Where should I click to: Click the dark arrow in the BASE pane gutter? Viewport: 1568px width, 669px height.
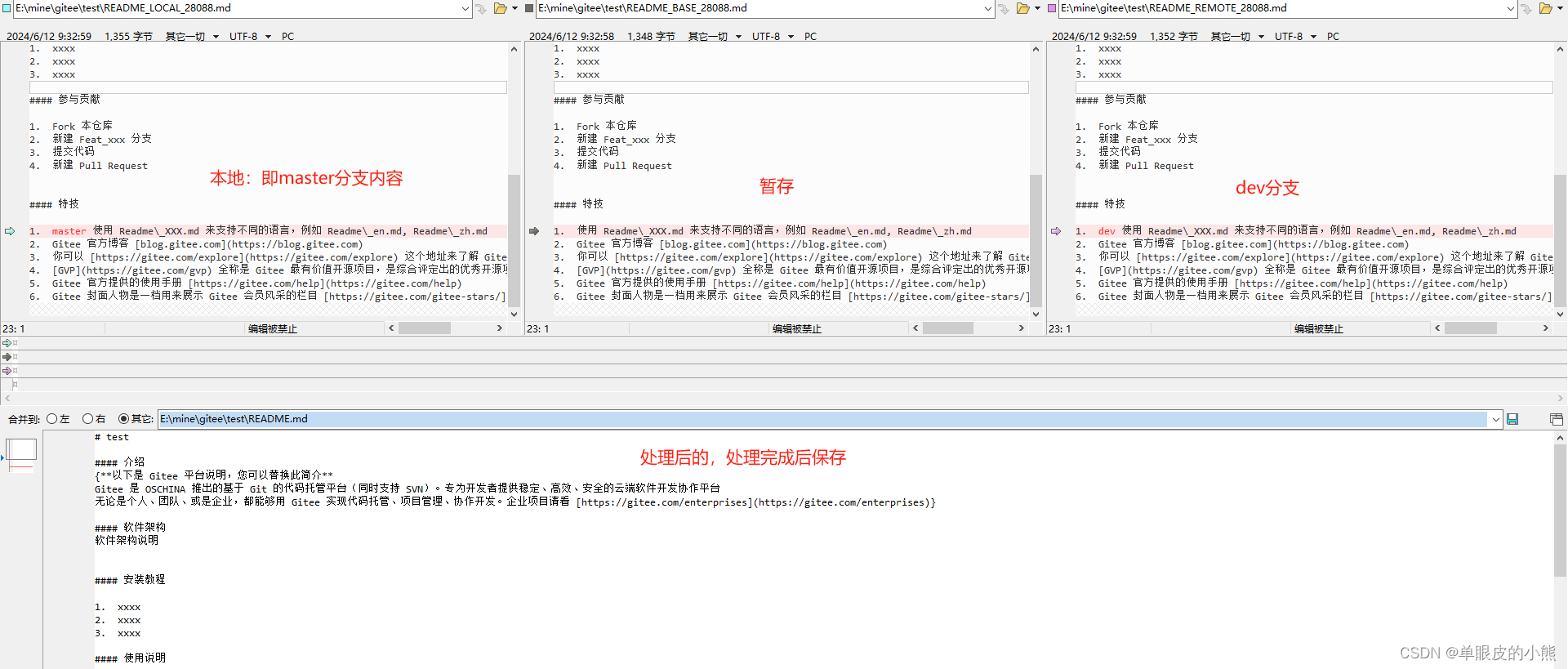(x=534, y=231)
